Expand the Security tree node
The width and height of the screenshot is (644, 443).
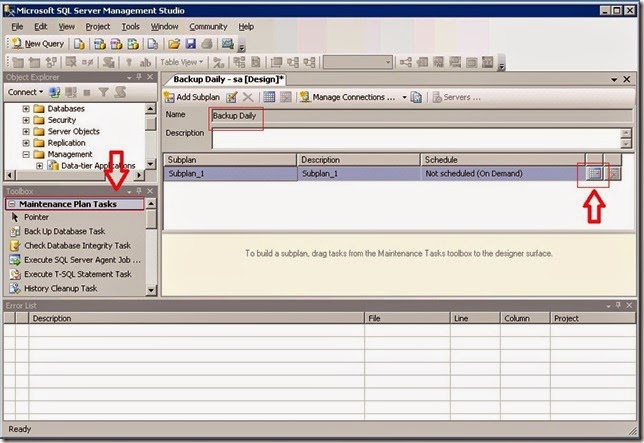pos(26,120)
